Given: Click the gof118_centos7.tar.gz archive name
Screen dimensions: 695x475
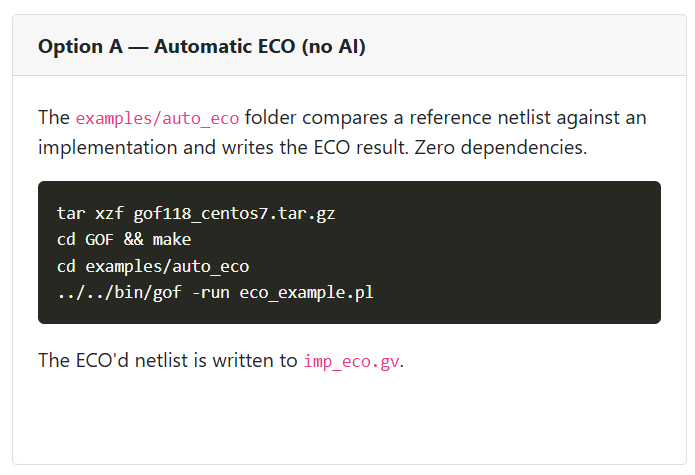Looking at the screenshot, I should pos(234,214).
